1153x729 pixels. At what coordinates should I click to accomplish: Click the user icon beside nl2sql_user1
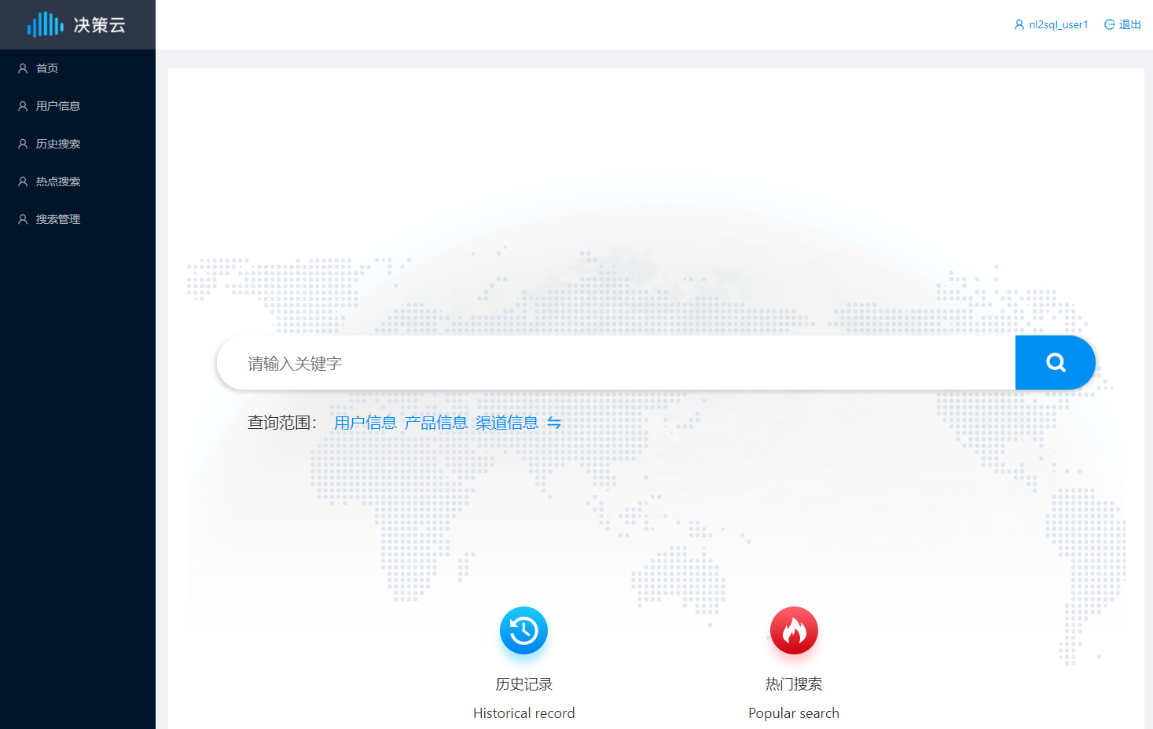(x=1019, y=25)
